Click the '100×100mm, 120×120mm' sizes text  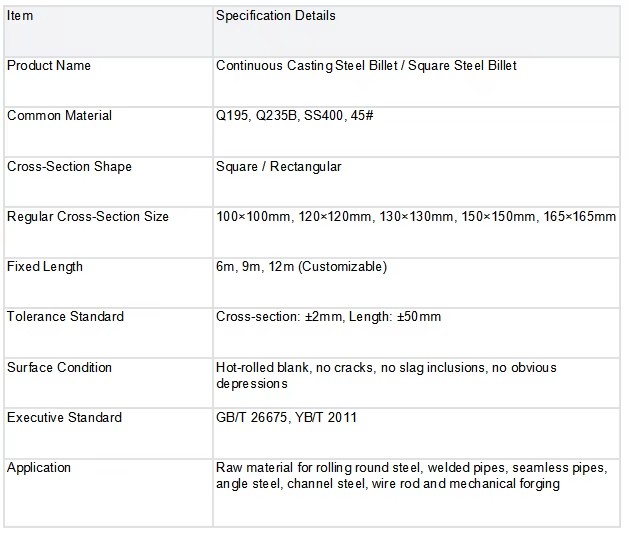point(294,217)
